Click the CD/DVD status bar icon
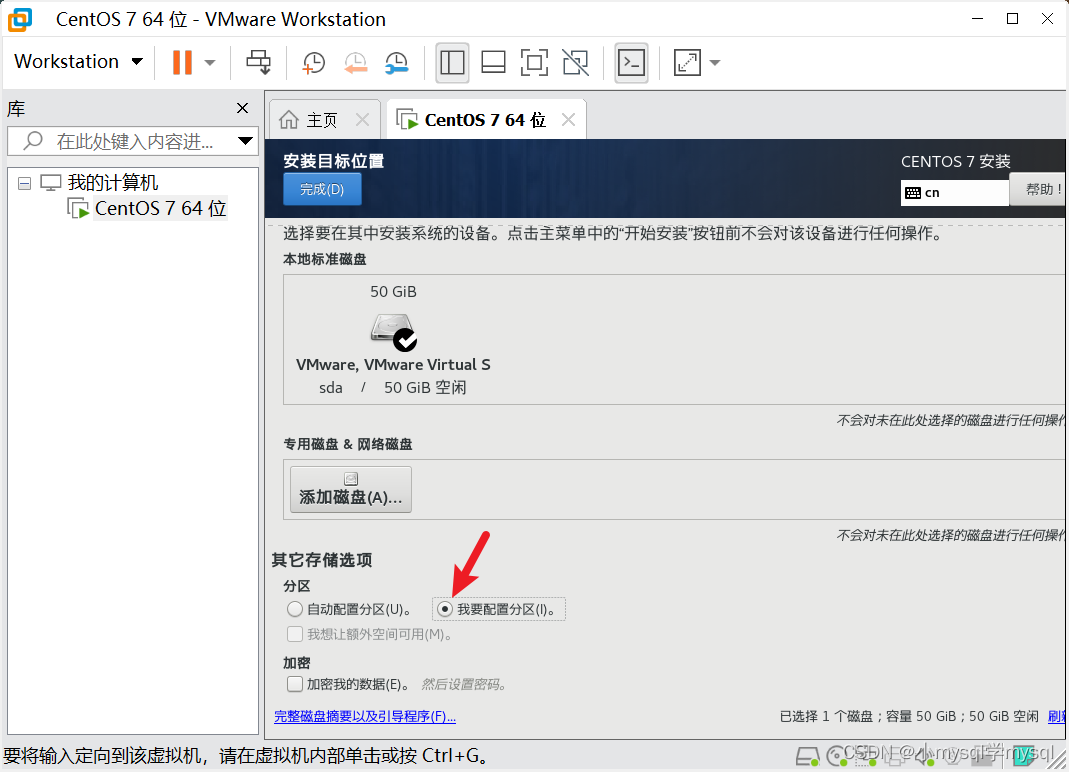 pos(837,756)
